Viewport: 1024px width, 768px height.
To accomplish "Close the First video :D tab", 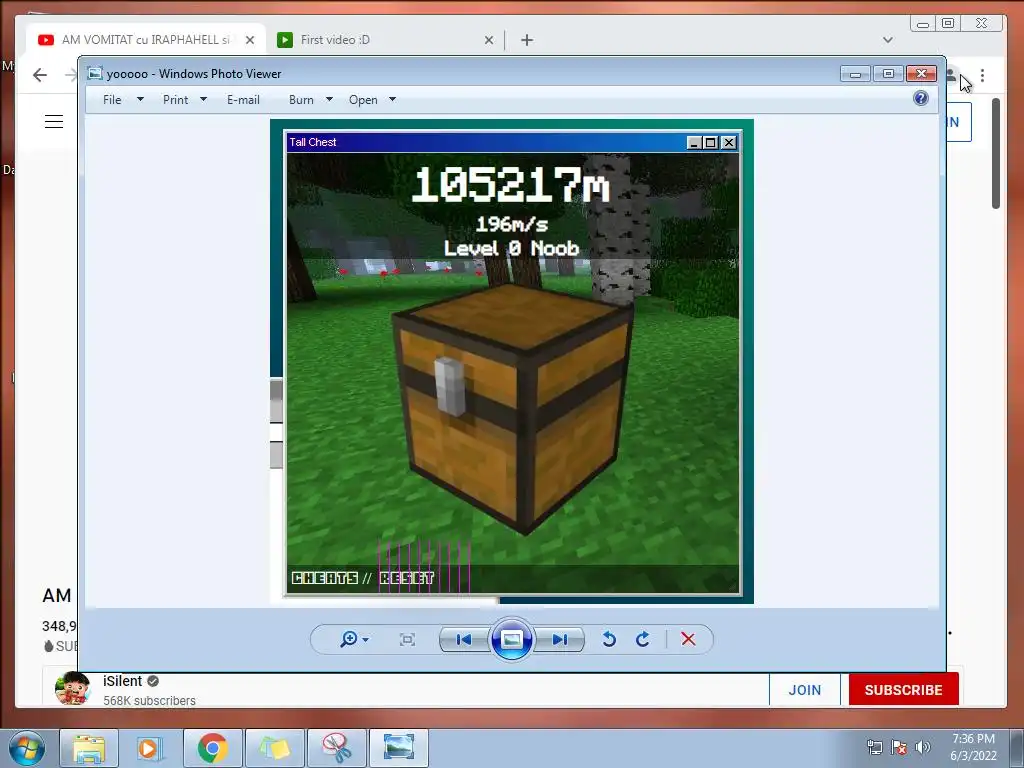I will pyautogui.click(x=488, y=40).
